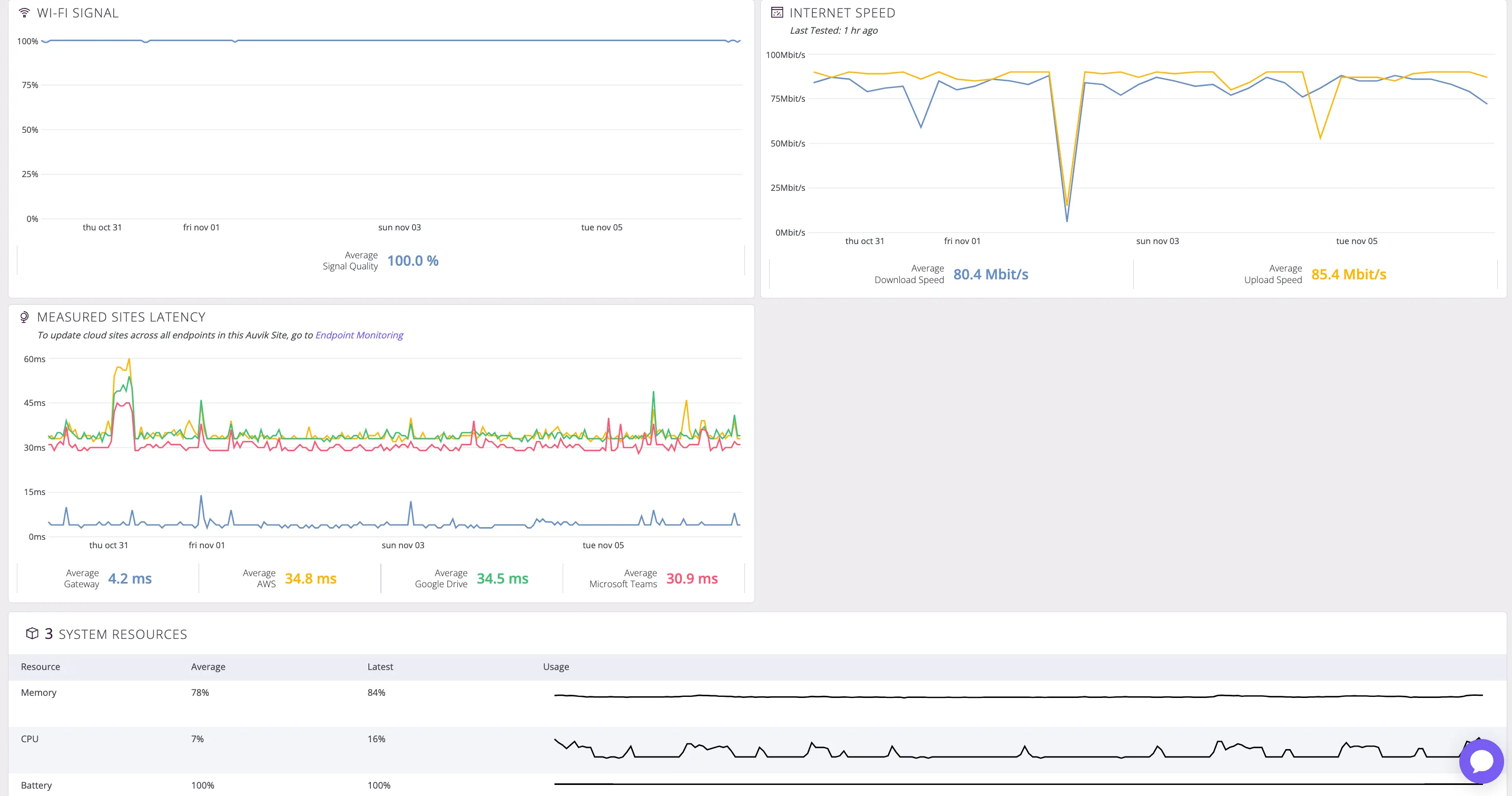Image resolution: width=1512 pixels, height=796 pixels.
Task: Click the Latest column header
Action: 380,667
